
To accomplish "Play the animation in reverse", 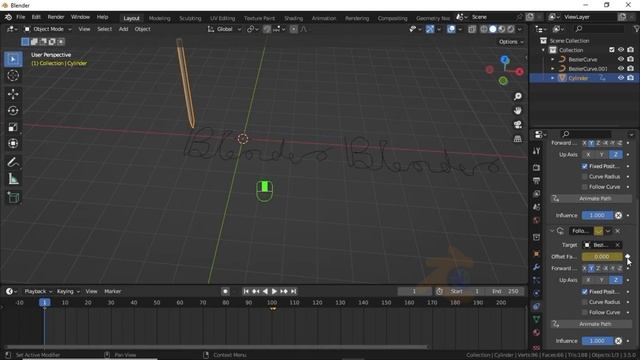I will click(265, 291).
